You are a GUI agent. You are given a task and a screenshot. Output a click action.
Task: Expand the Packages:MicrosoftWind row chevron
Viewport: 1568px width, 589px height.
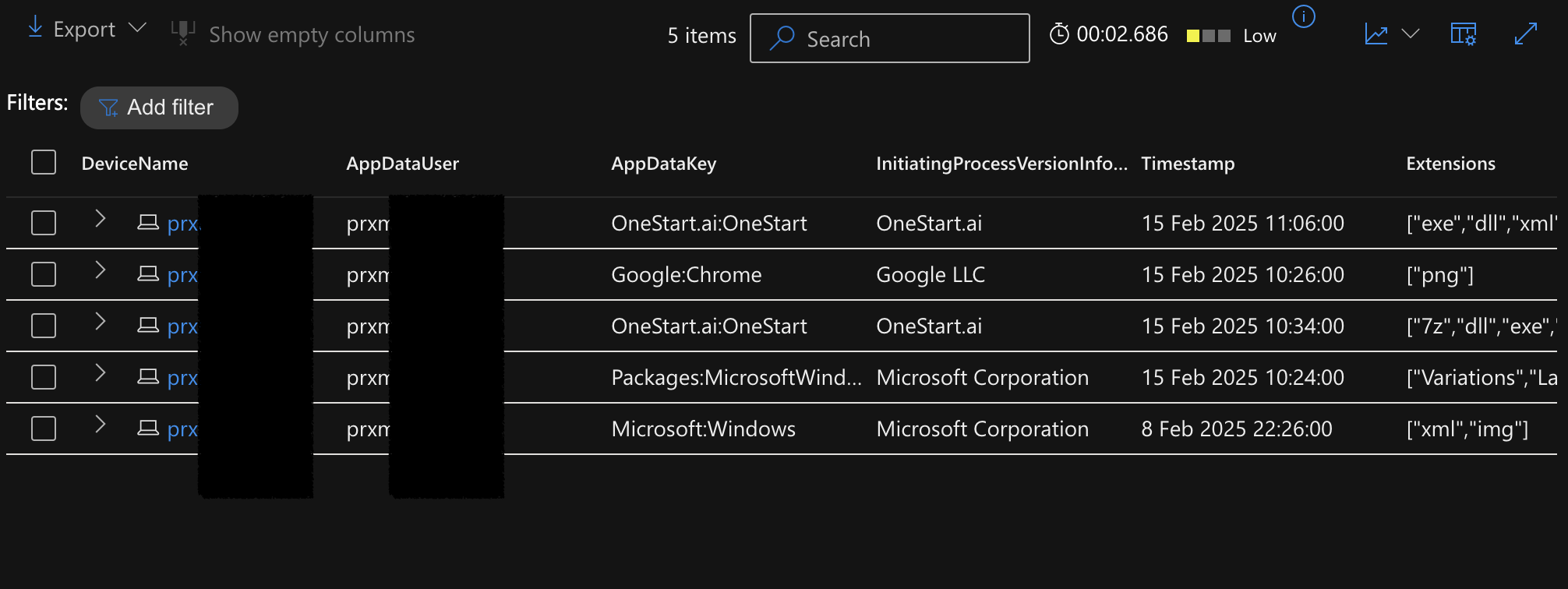click(x=100, y=372)
